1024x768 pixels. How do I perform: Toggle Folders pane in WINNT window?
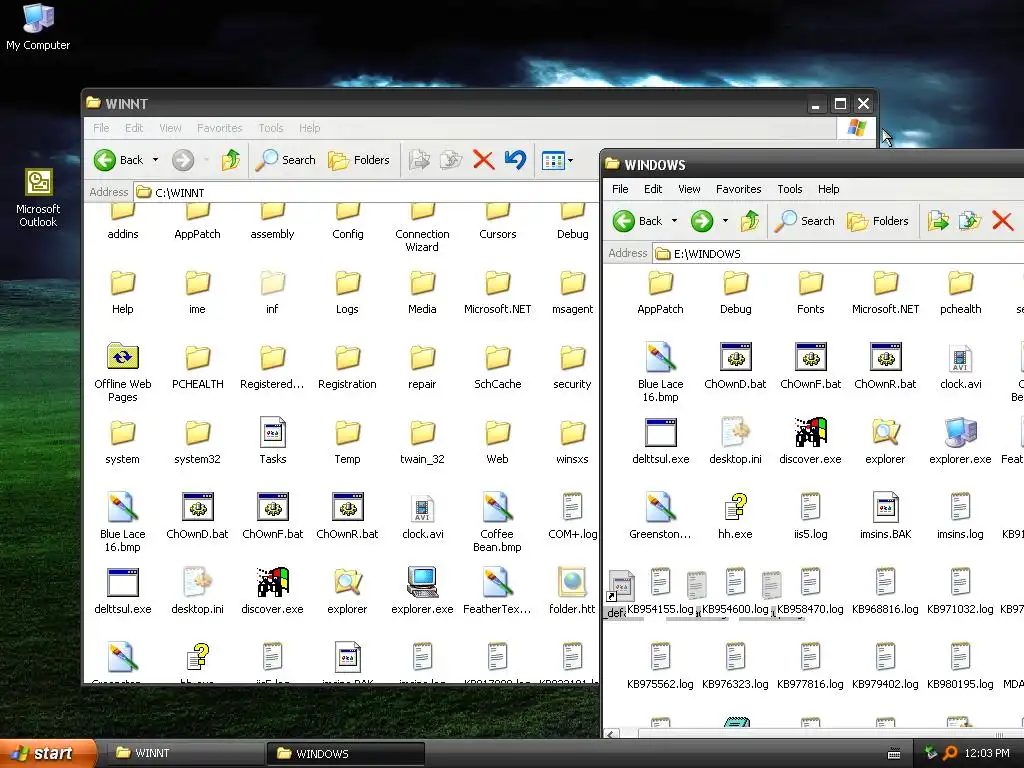click(x=359, y=160)
